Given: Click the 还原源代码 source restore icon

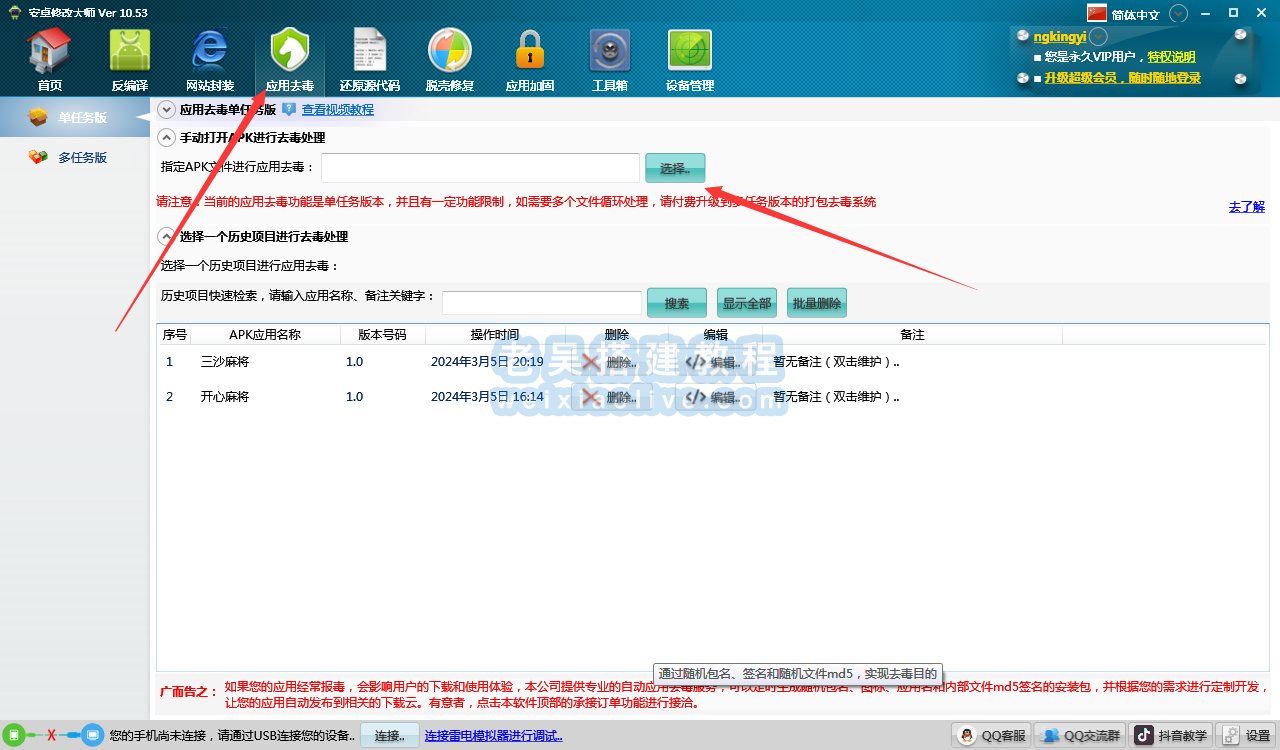Looking at the screenshot, I should [369, 59].
